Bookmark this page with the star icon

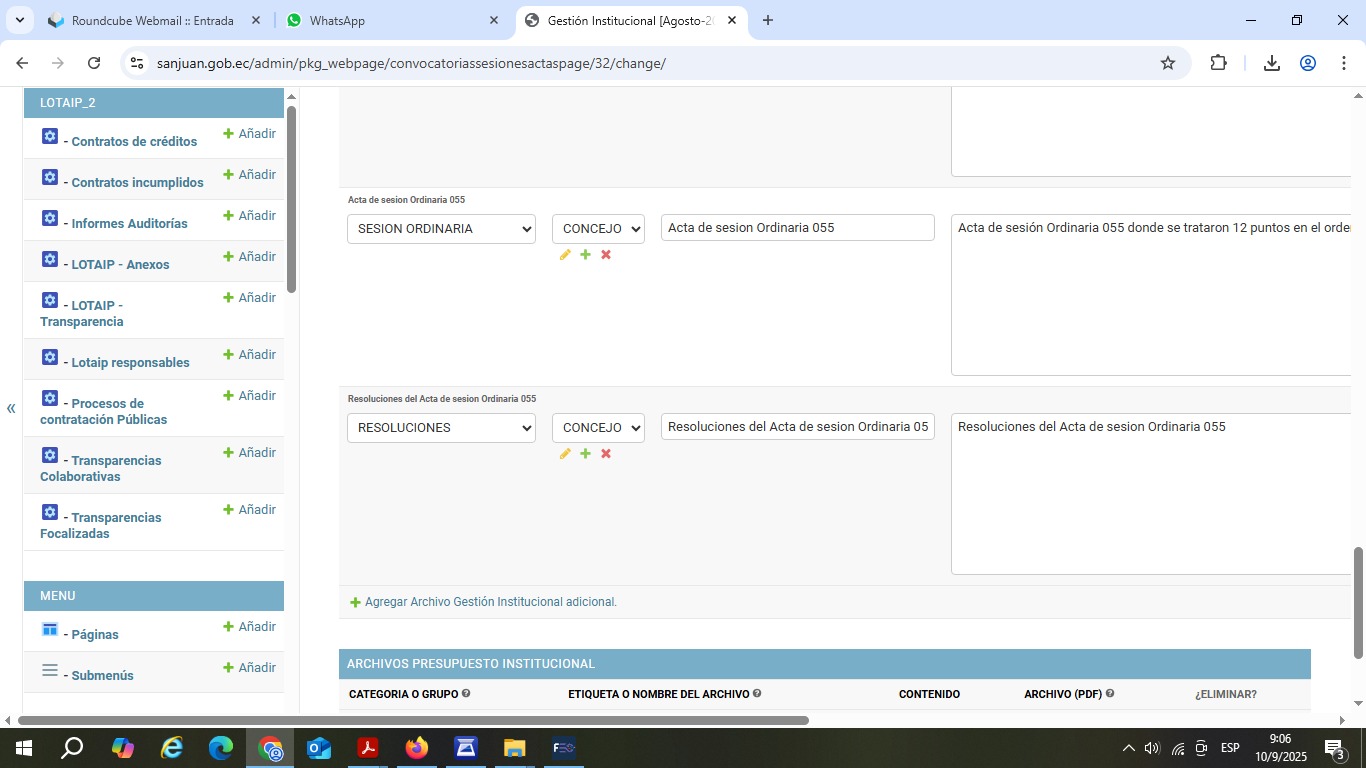(x=1167, y=63)
